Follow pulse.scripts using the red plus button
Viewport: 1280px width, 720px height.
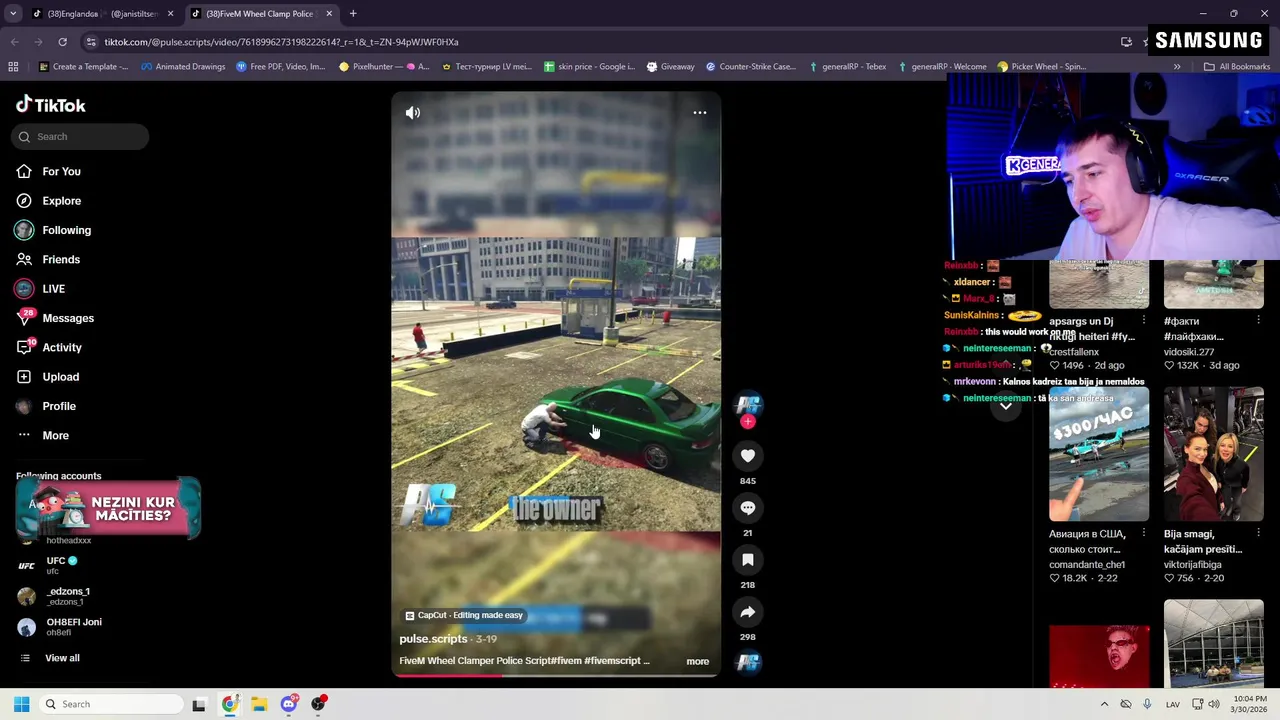pyautogui.click(x=748, y=422)
